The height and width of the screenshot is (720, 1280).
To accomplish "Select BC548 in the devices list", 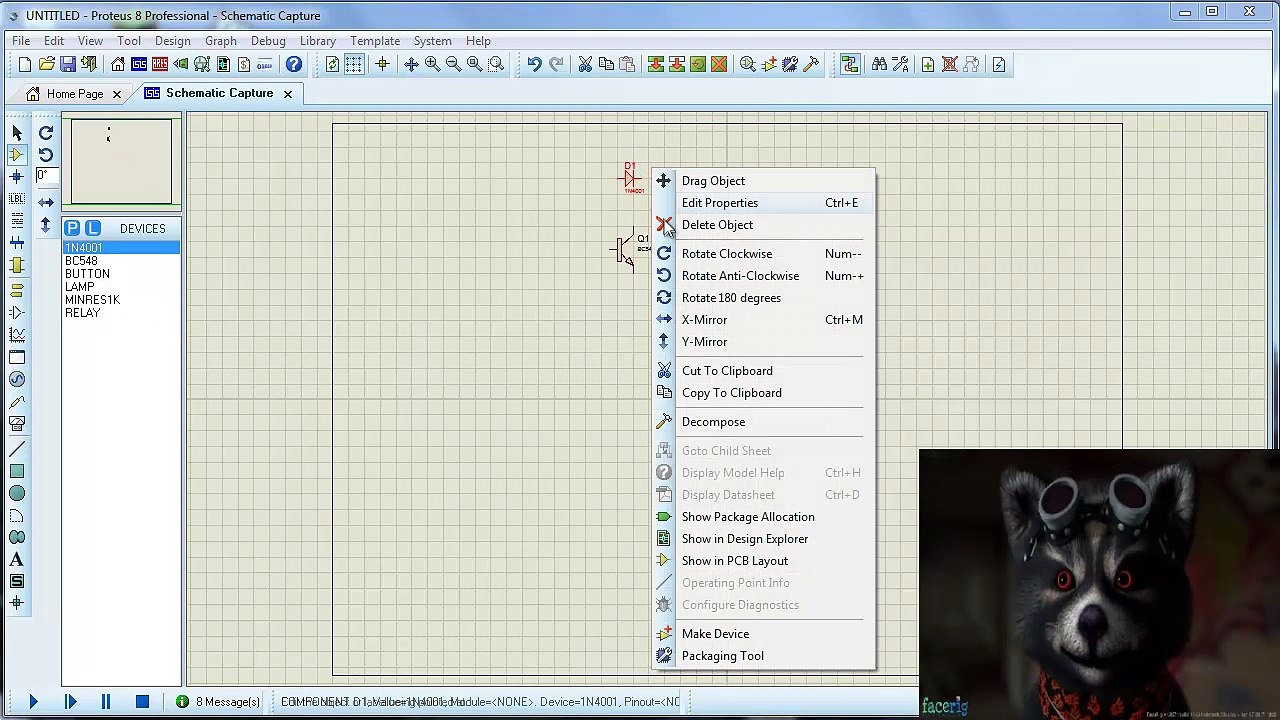I will (81, 261).
